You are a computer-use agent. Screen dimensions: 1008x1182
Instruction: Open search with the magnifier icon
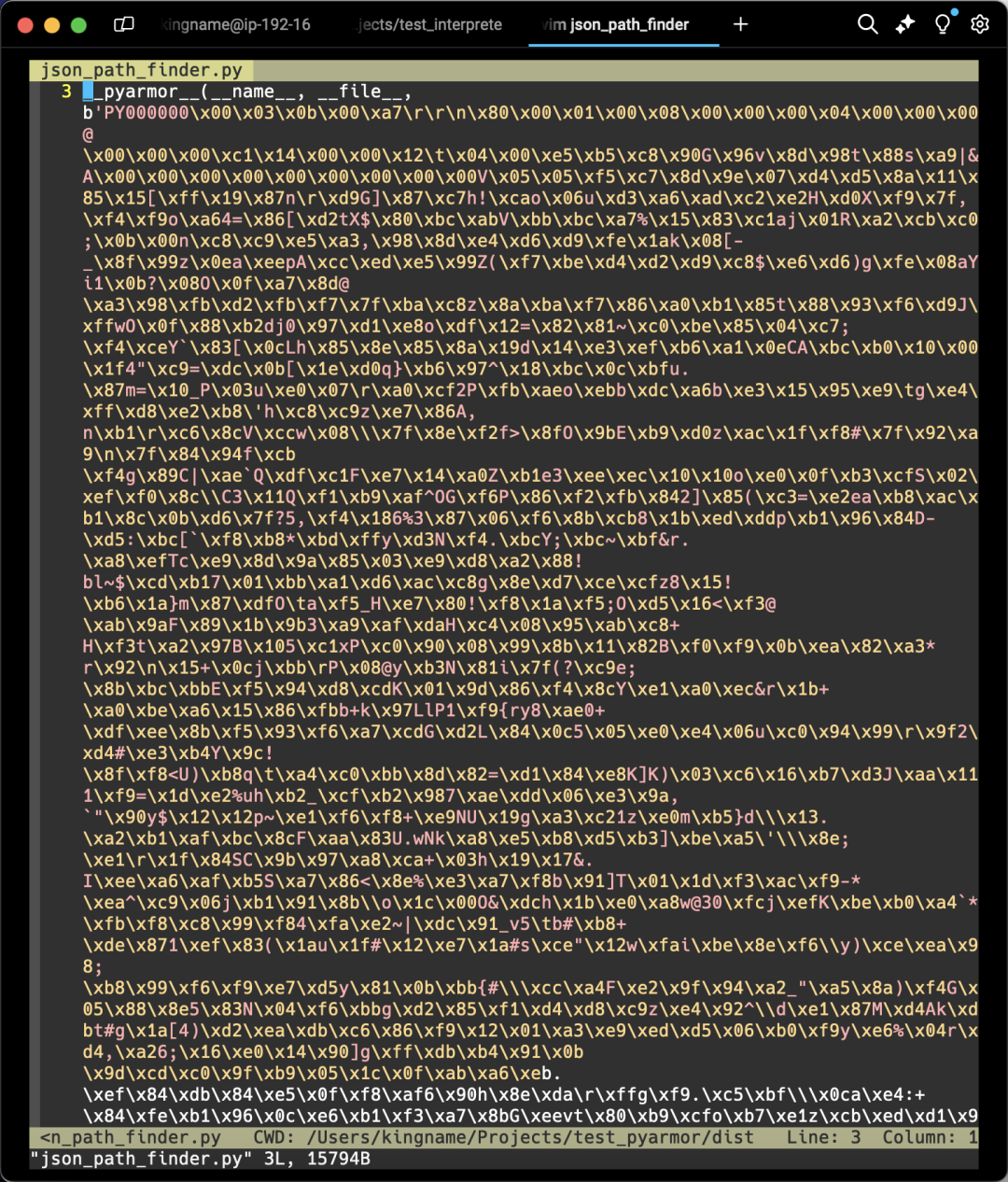pyautogui.click(x=867, y=24)
